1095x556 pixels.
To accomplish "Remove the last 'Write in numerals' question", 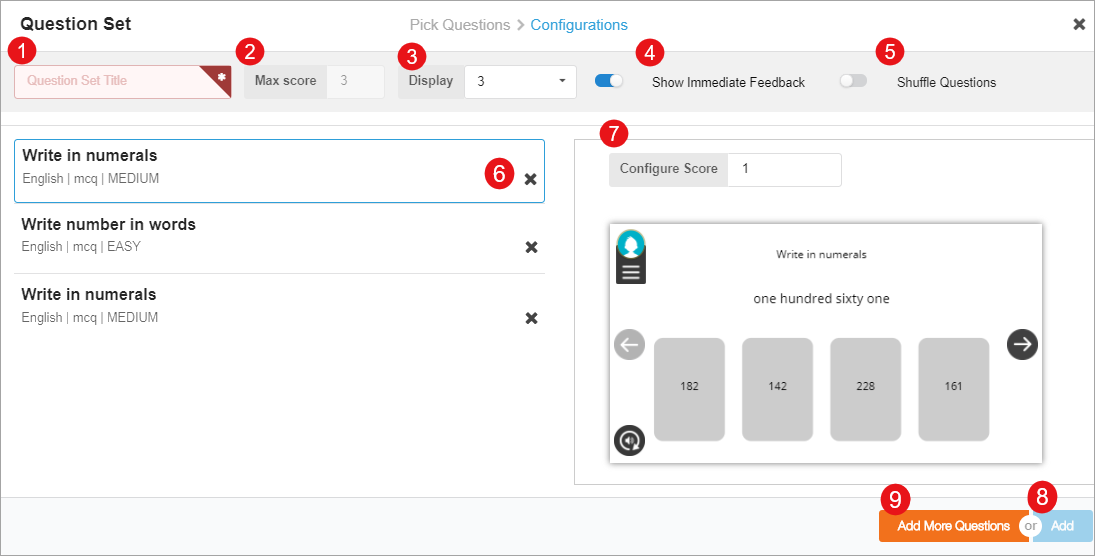I will pyautogui.click(x=531, y=318).
